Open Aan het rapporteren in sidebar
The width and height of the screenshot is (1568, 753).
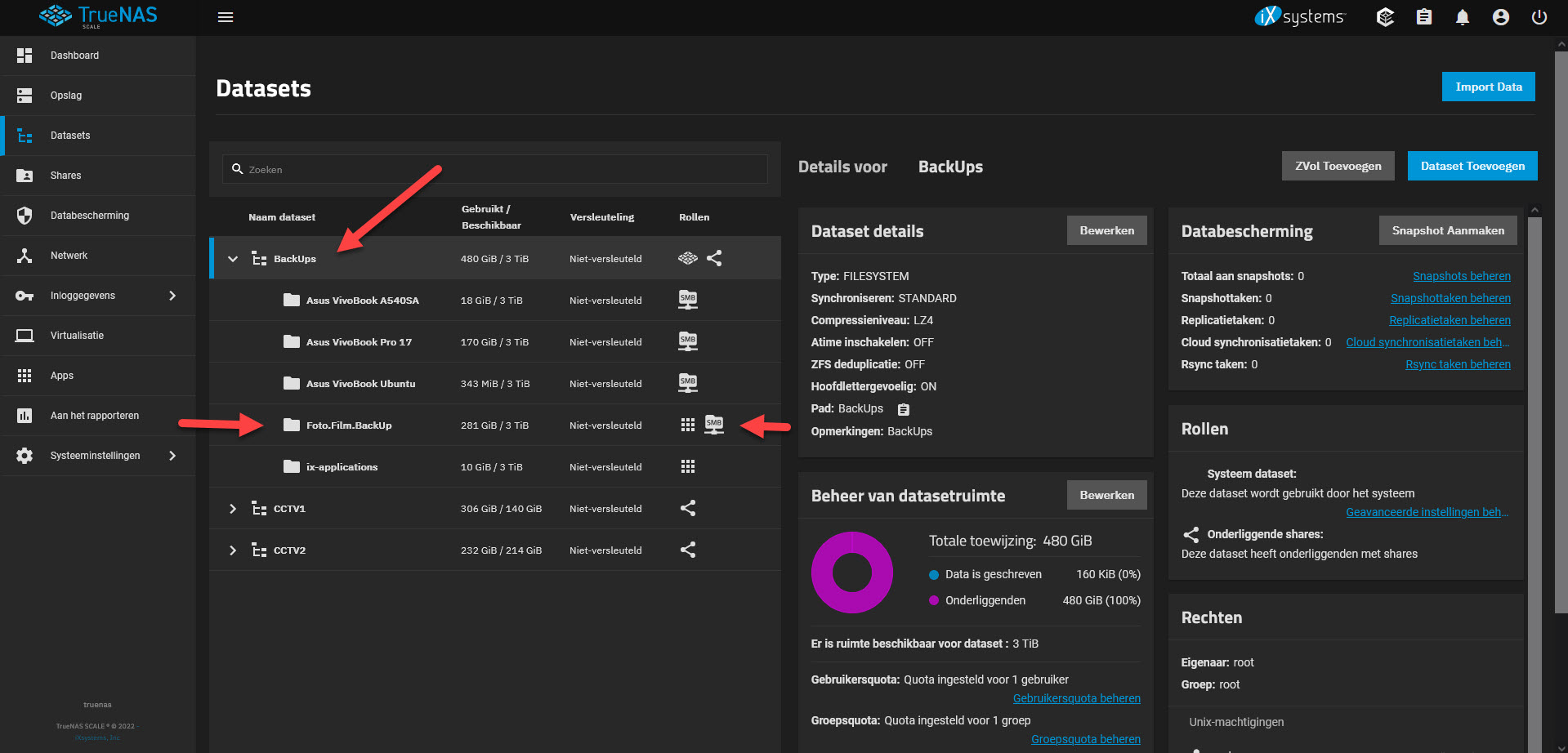coord(98,416)
